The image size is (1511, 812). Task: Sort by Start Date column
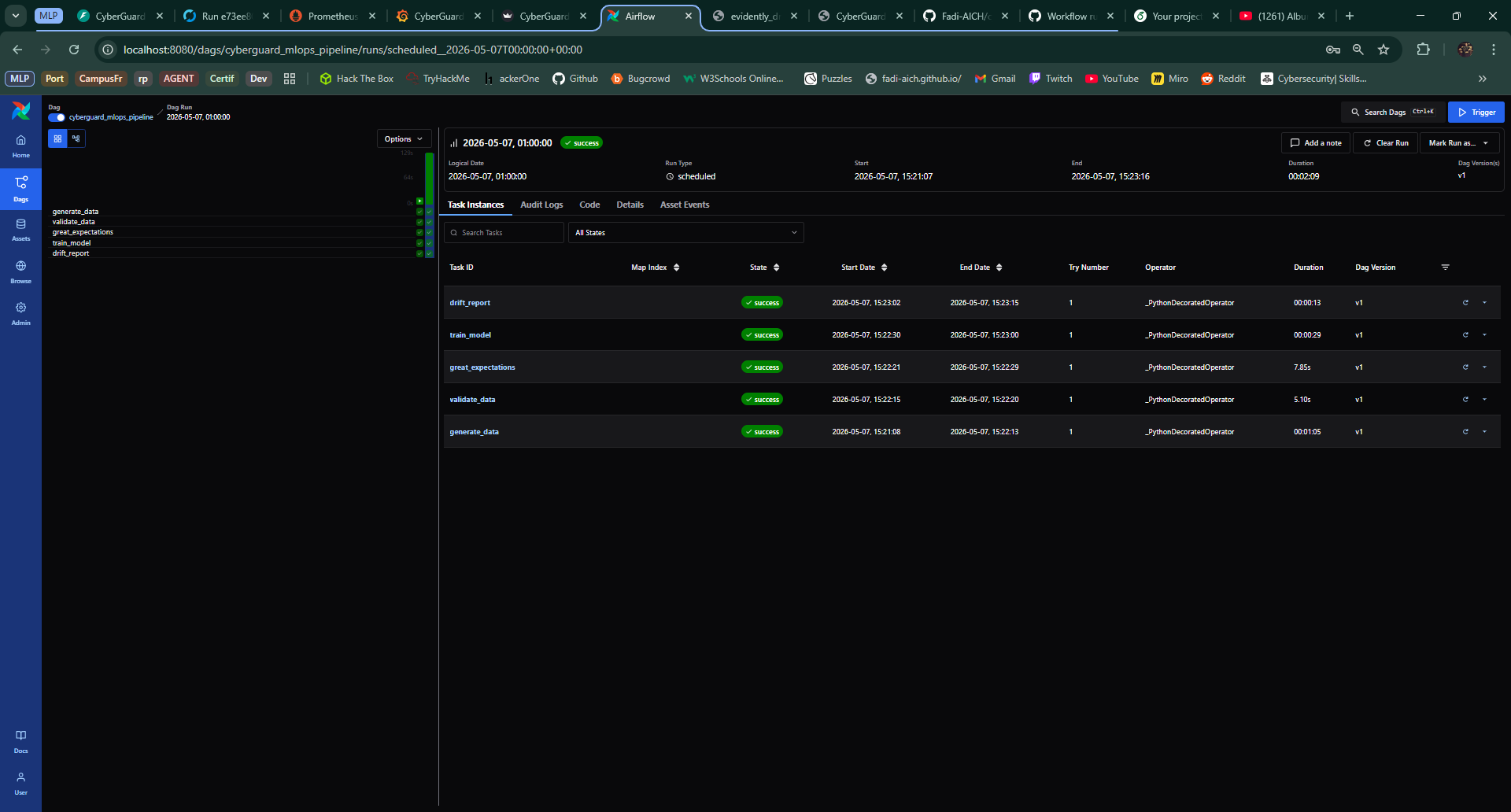tap(864, 268)
